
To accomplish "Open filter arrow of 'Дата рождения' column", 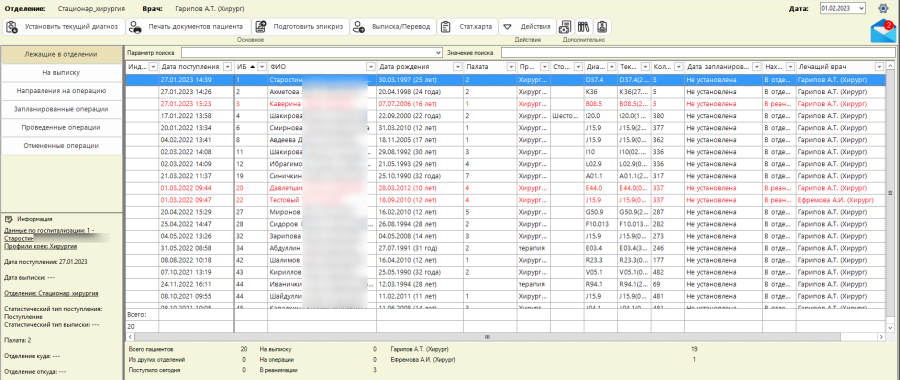I will pos(457,67).
